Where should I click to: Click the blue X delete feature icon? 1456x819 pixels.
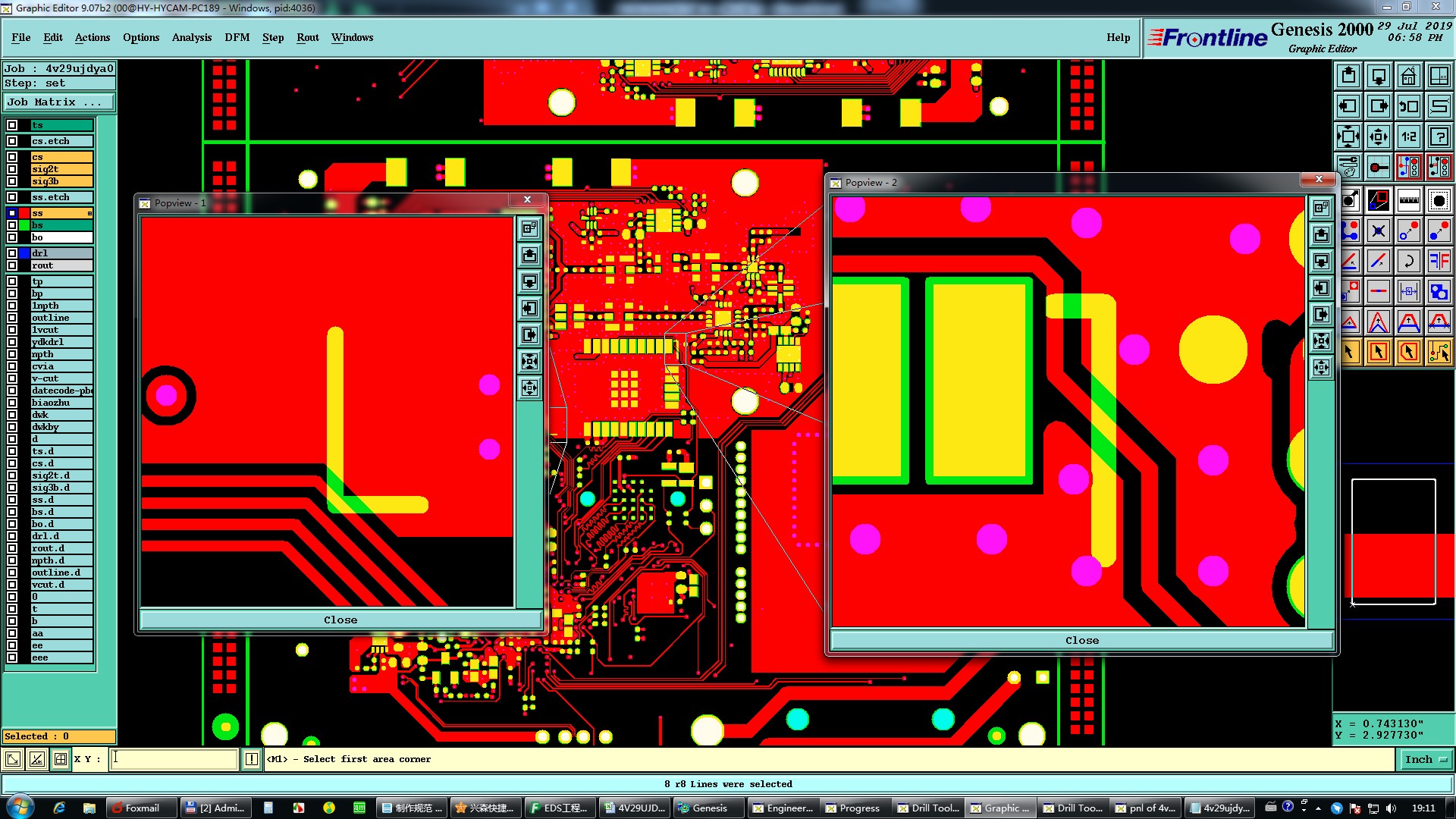tap(1379, 231)
